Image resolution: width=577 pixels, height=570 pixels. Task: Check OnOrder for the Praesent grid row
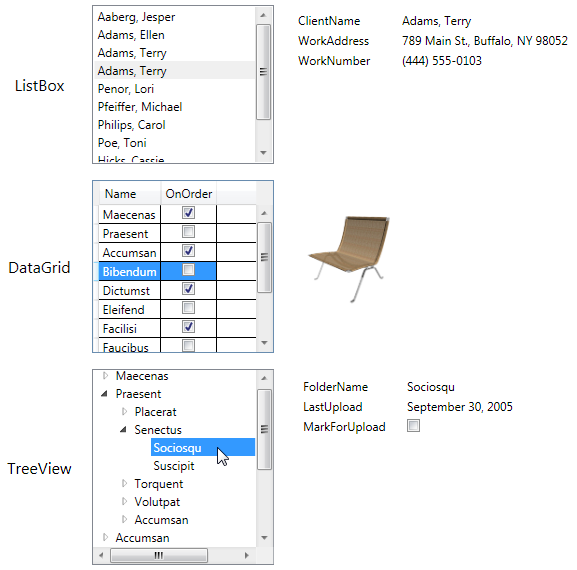188,232
